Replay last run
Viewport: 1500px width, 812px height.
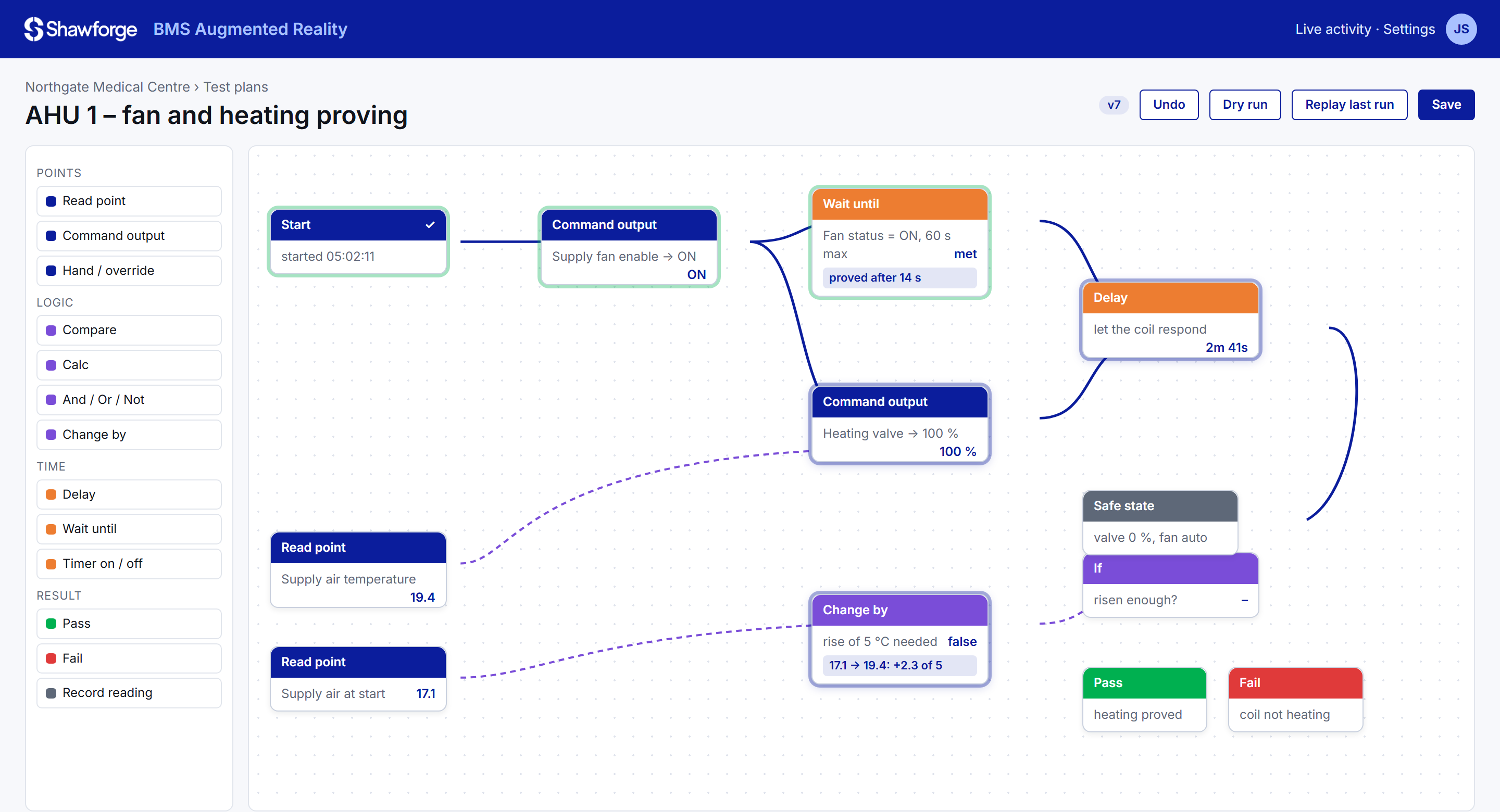point(1349,105)
